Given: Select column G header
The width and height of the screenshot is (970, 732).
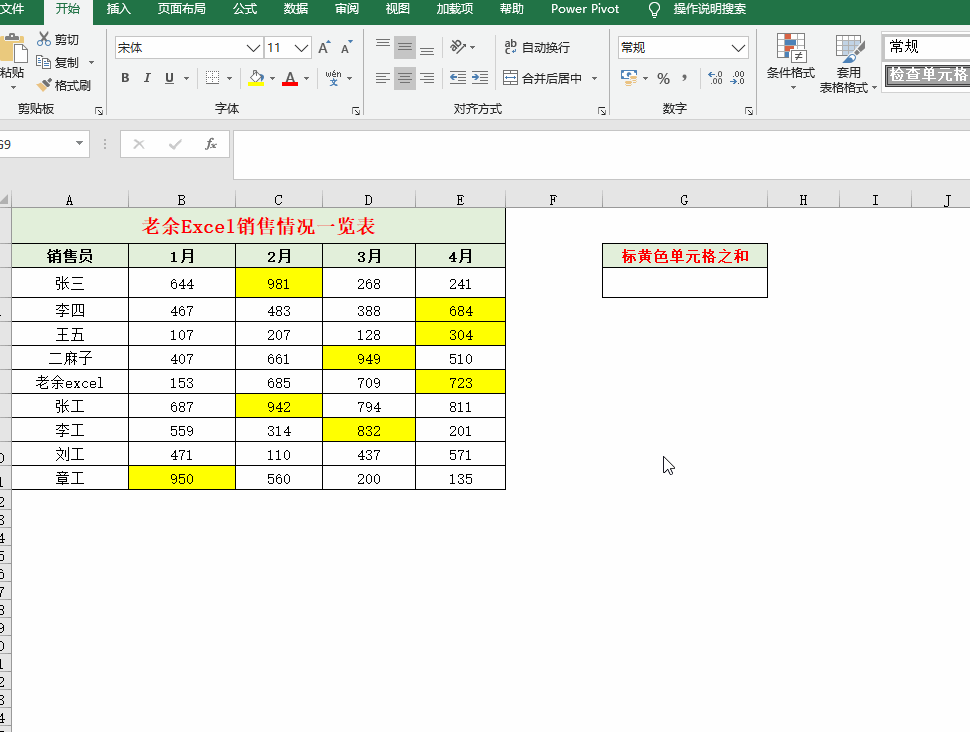Looking at the screenshot, I should [x=684, y=200].
